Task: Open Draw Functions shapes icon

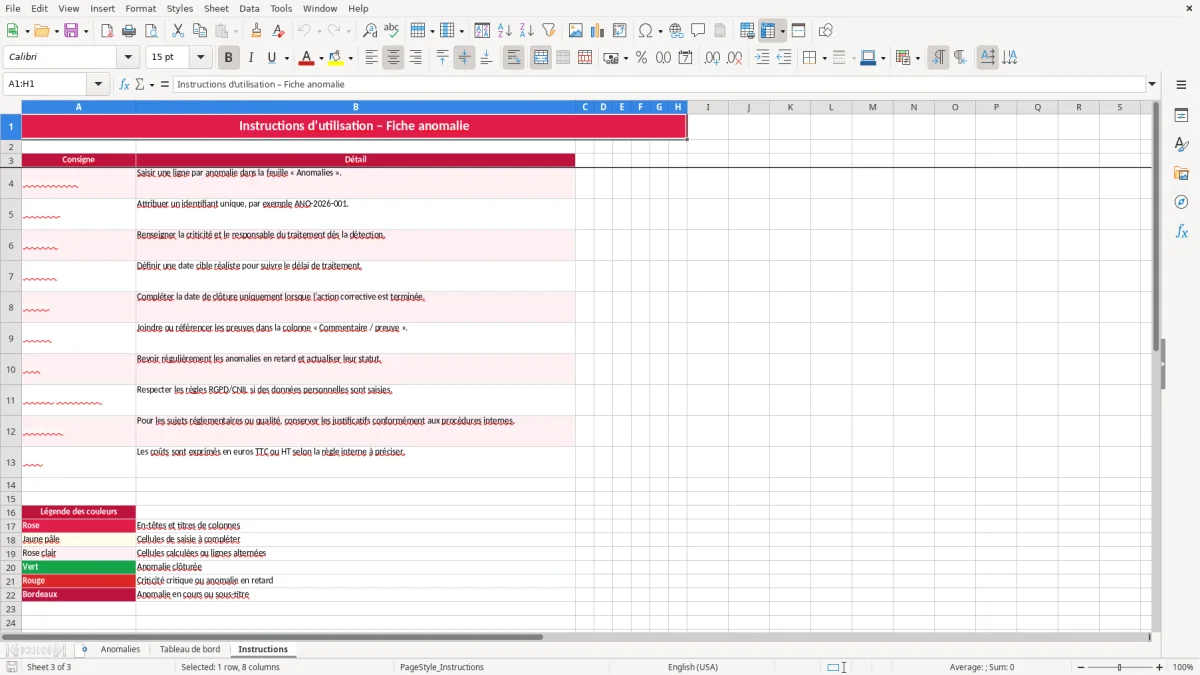Action: coord(826,31)
